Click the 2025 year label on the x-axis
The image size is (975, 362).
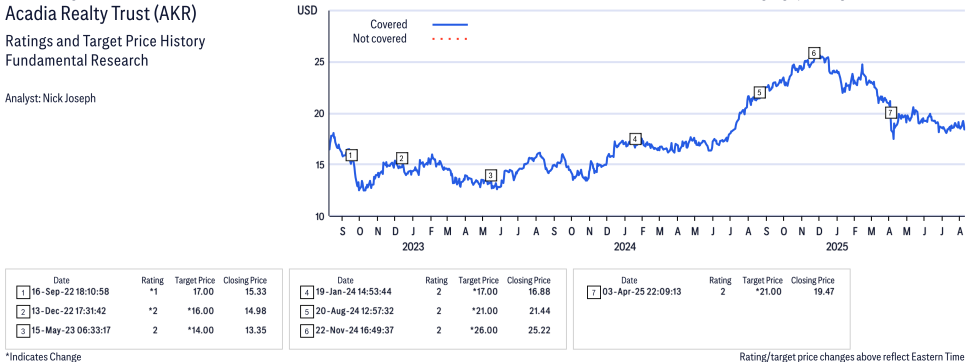[x=837, y=247]
